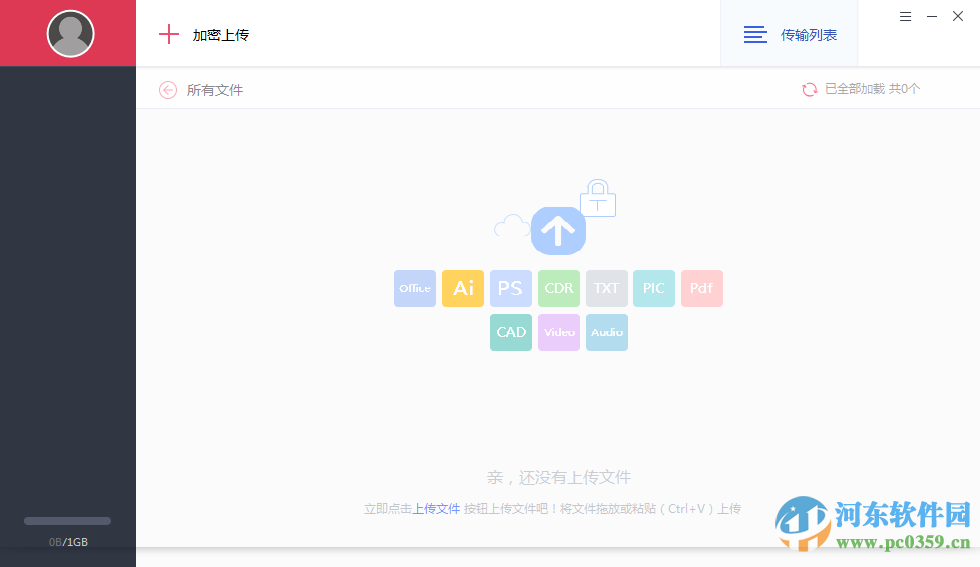The height and width of the screenshot is (567, 980).
Task: Refresh the file list with refresh icon
Action: point(809,89)
